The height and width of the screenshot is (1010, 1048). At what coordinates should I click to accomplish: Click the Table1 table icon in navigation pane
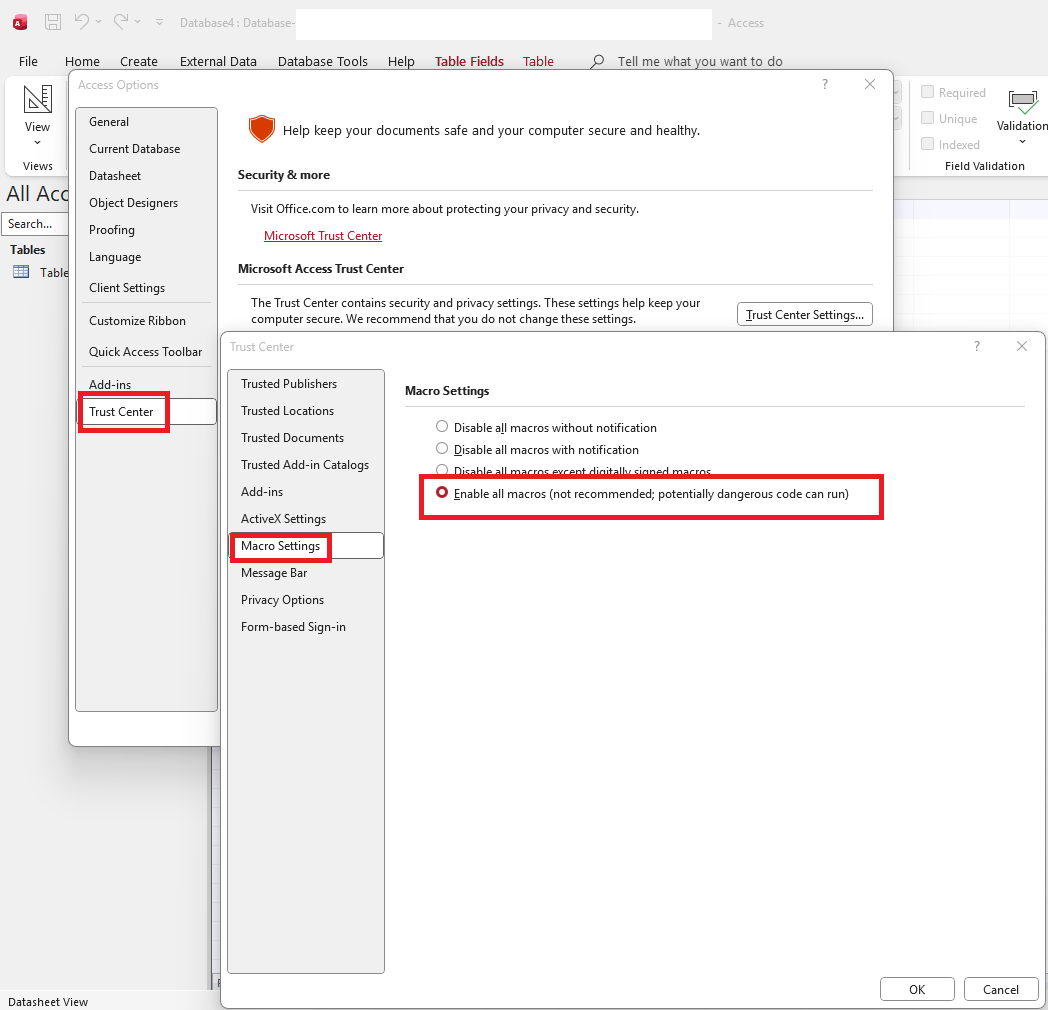coord(21,272)
